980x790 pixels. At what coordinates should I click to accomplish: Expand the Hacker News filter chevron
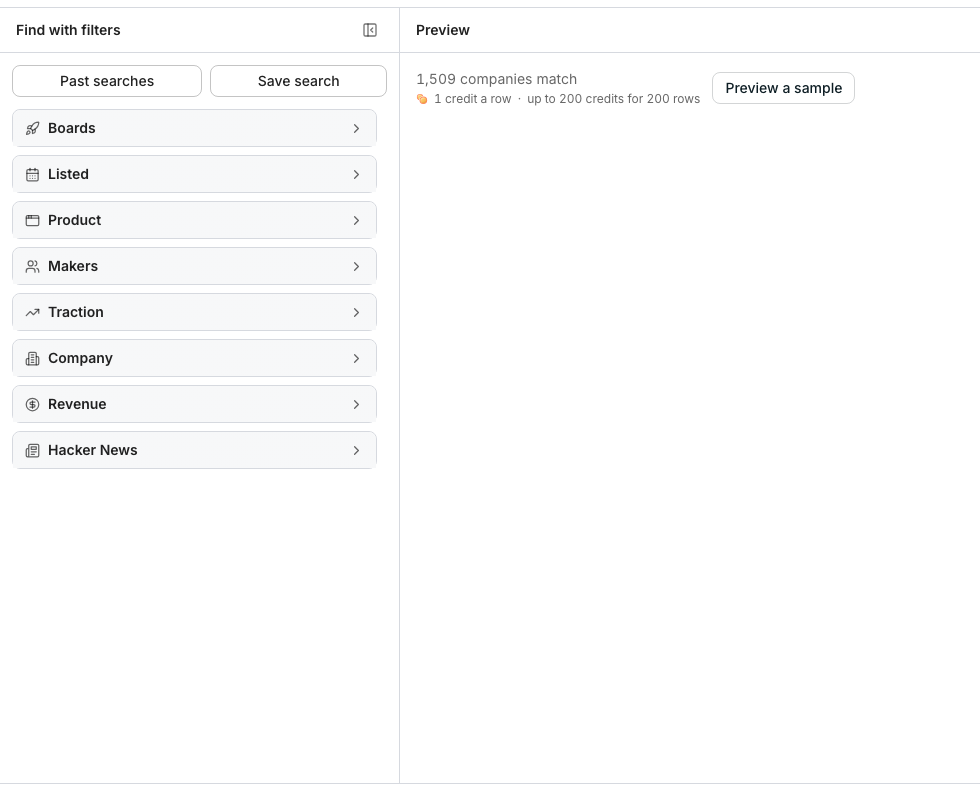(356, 451)
